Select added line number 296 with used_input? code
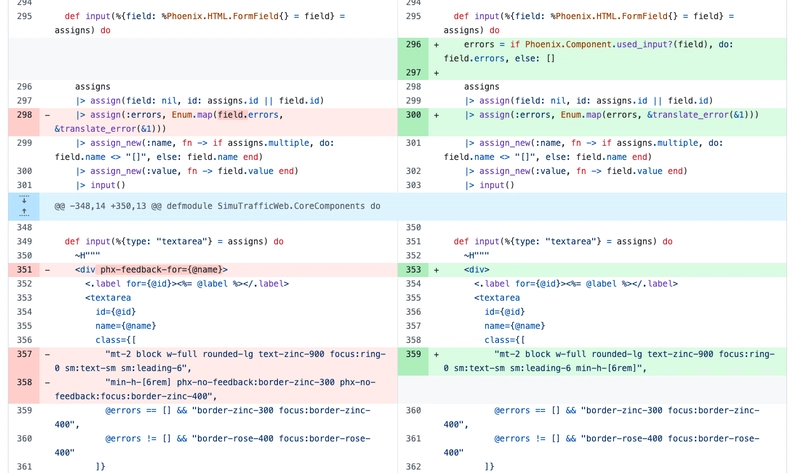800x473 pixels. 413,44
